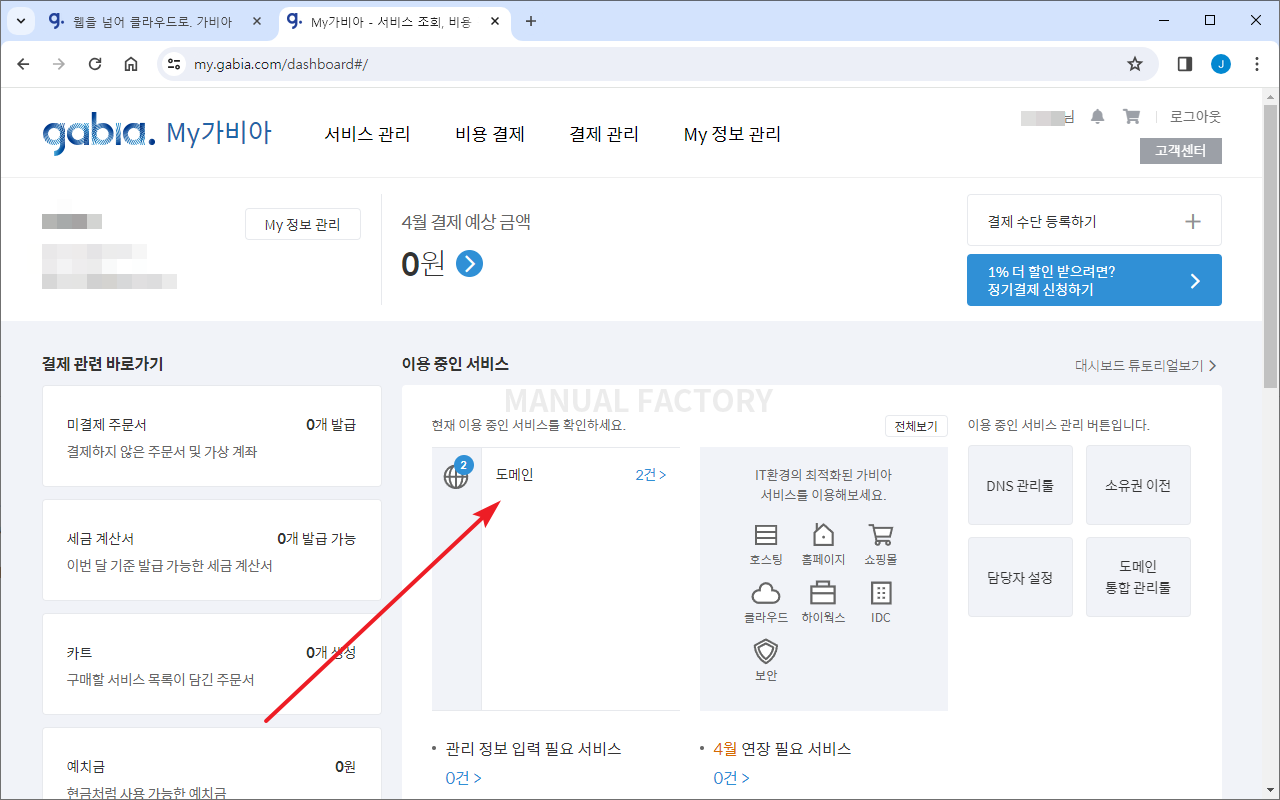The image size is (1280, 800).
Task: Open the IDC service icon
Action: pos(881,602)
